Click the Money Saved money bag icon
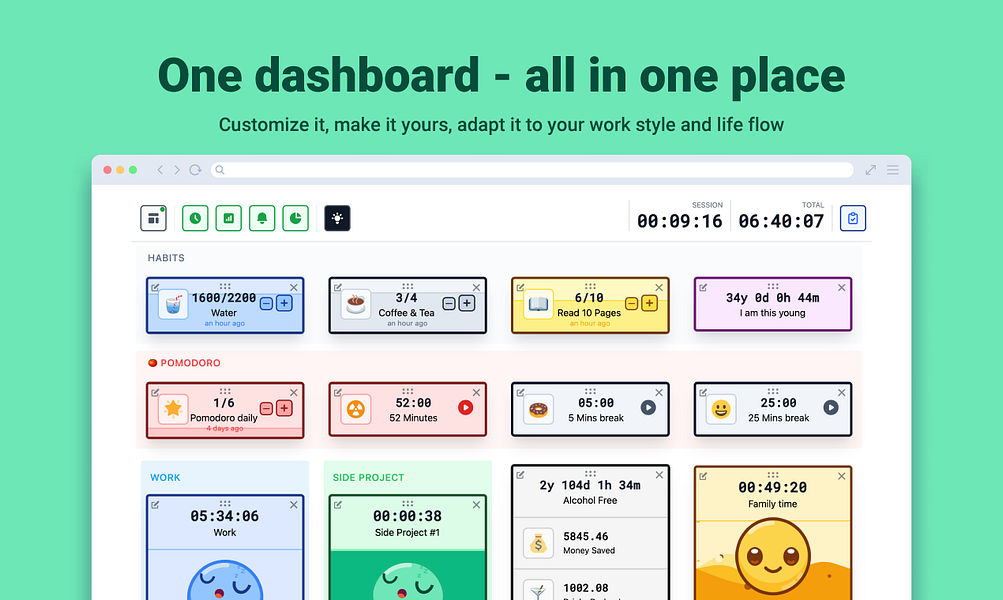 pos(538,544)
